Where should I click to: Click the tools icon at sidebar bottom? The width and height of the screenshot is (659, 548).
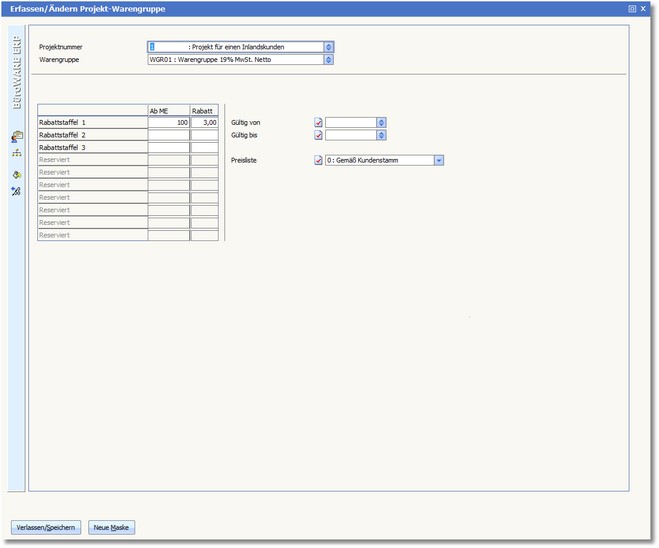[x=16, y=191]
